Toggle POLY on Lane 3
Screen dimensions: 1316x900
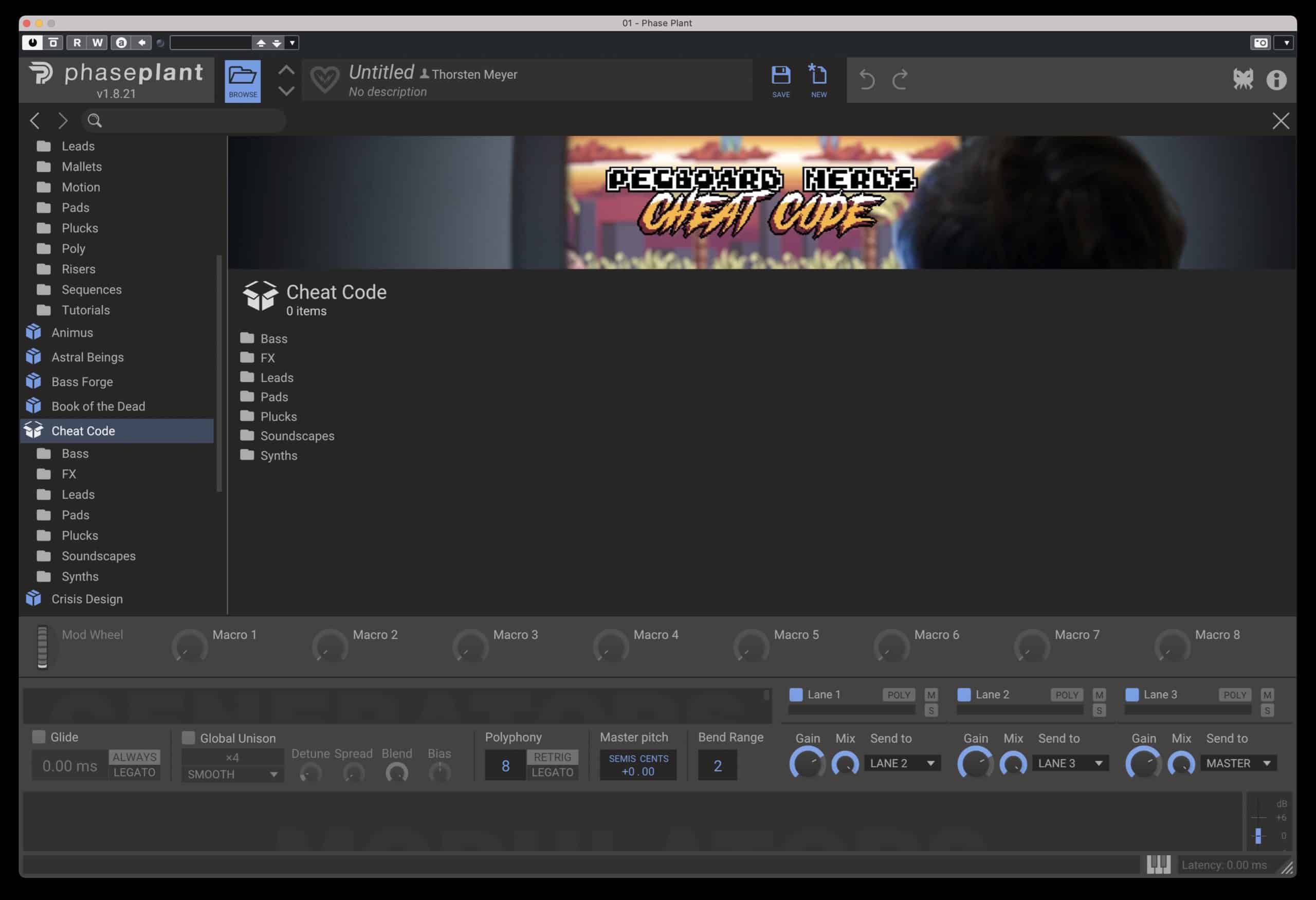[1234, 694]
